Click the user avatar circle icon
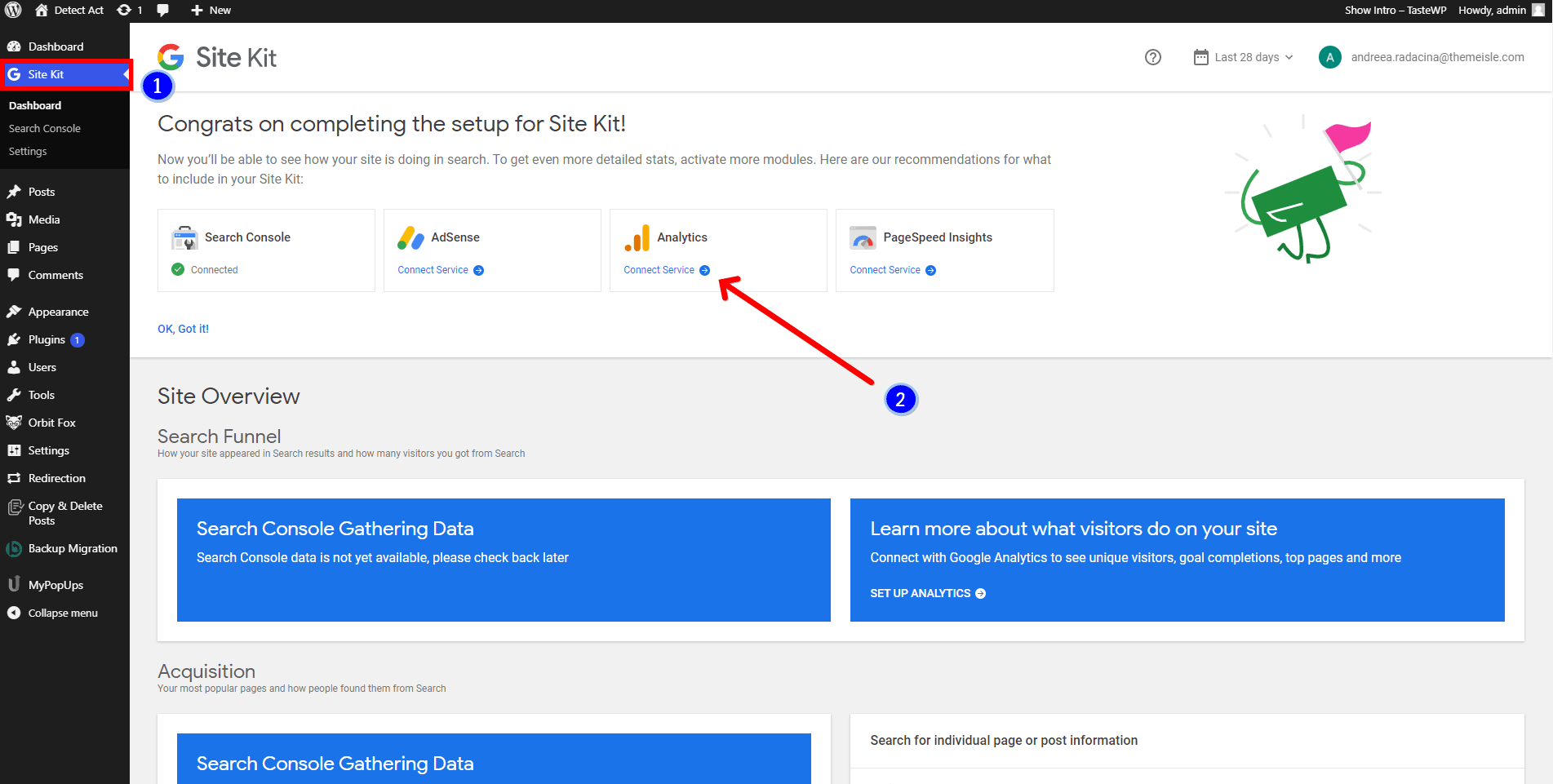This screenshot has height=784, width=1553. click(x=1329, y=57)
